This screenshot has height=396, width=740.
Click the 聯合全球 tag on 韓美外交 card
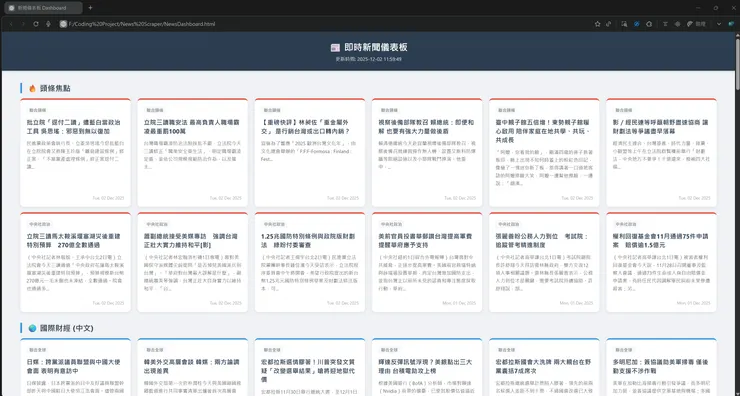pyautogui.click(x=155, y=350)
